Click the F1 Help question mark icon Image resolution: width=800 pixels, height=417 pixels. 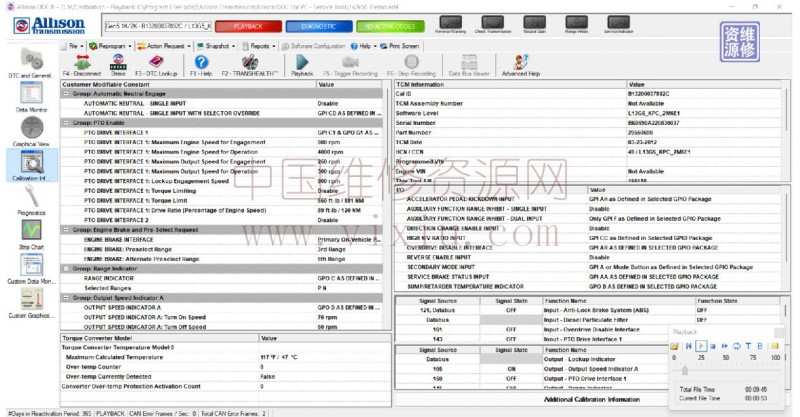click(202, 62)
